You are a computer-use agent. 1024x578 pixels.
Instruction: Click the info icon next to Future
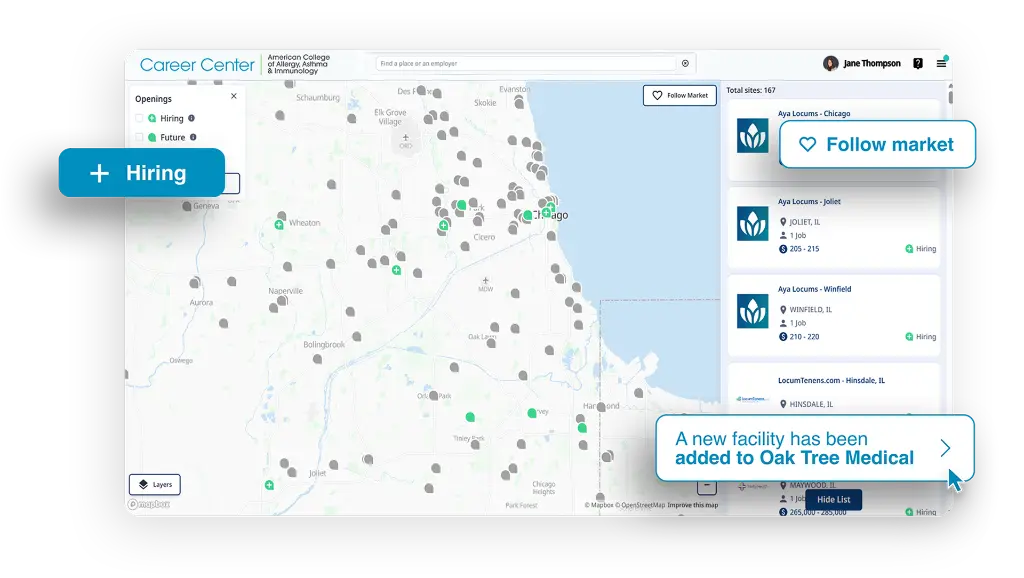pos(193,137)
